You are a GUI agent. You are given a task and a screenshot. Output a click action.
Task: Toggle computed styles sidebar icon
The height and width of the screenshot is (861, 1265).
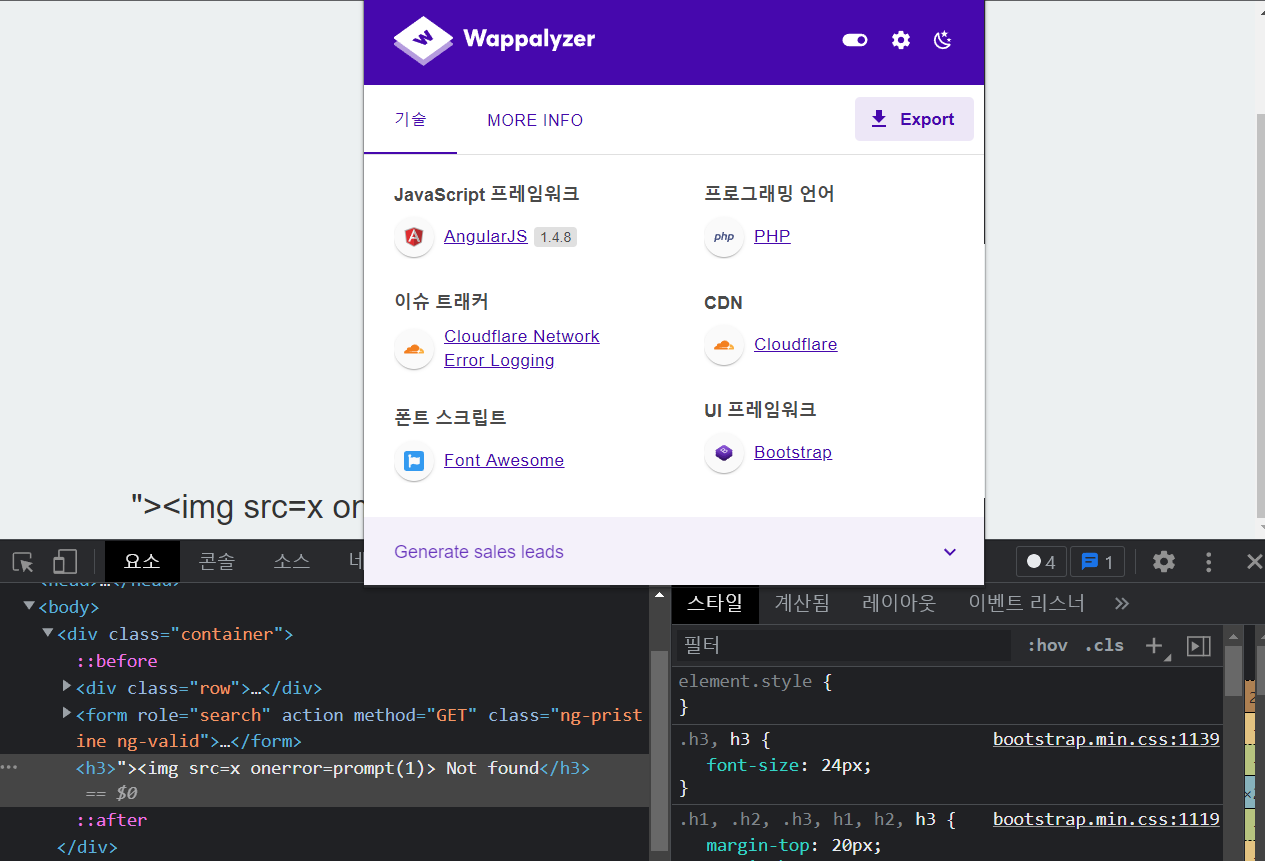1199,646
